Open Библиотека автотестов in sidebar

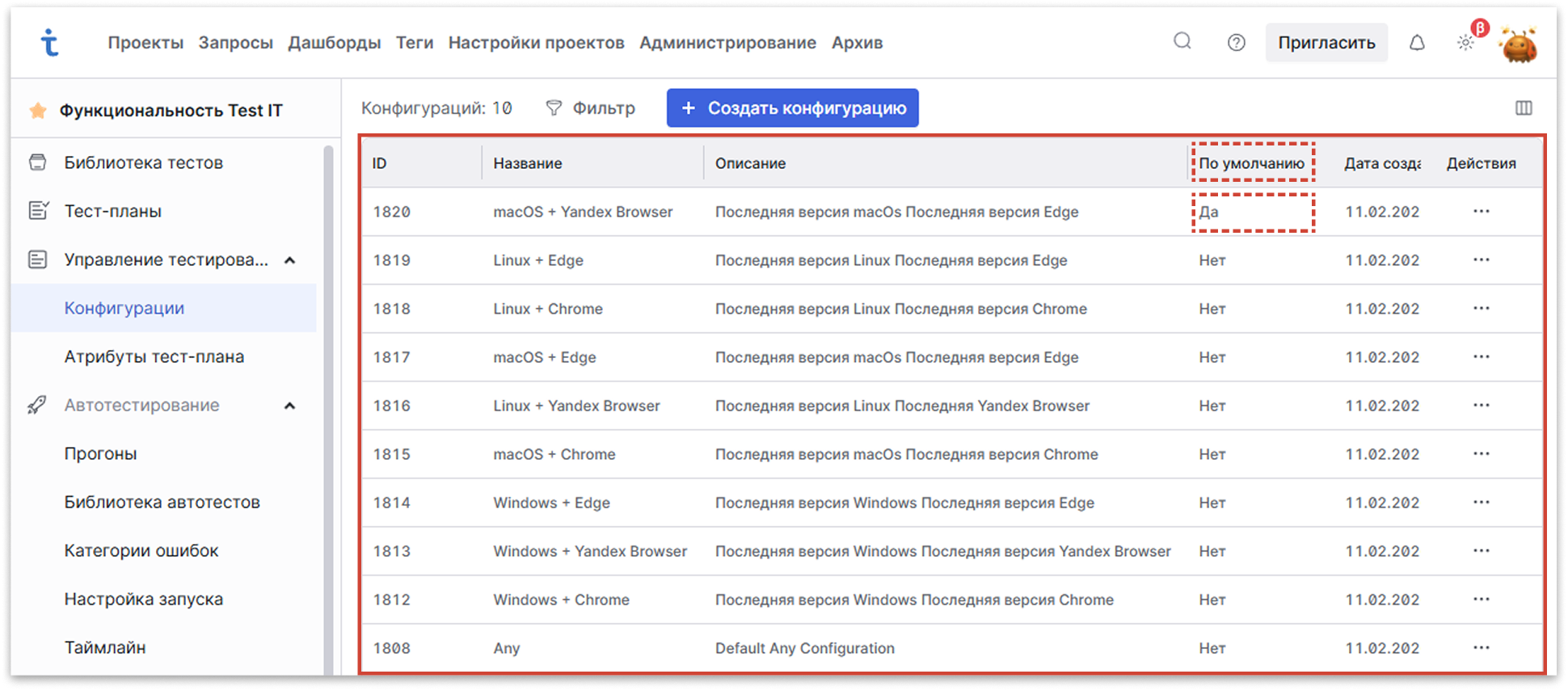pos(162,502)
